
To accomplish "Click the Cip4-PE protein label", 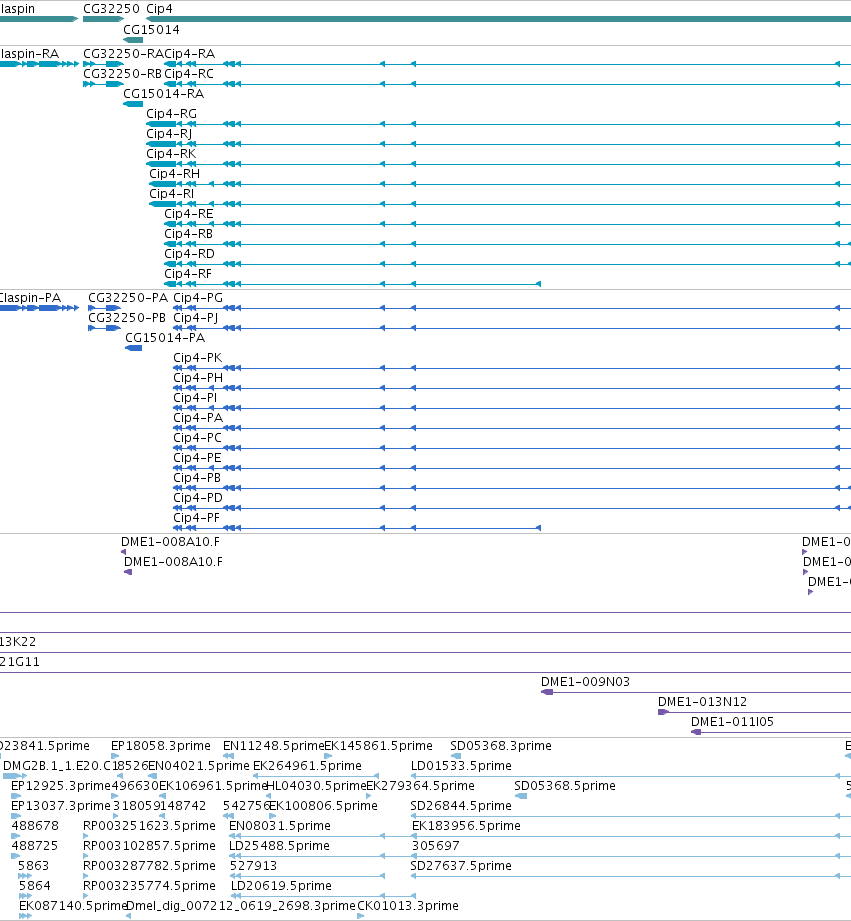I will tap(197, 458).
